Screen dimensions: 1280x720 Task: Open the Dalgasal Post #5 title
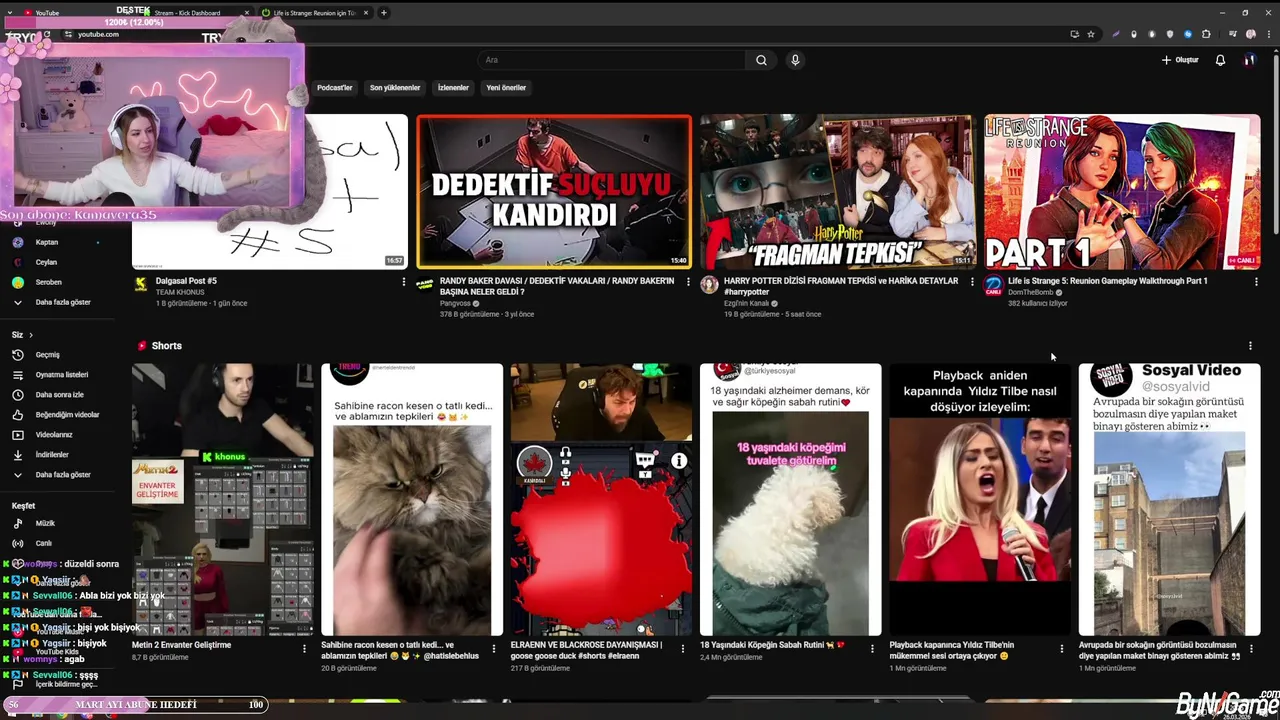[x=186, y=281]
